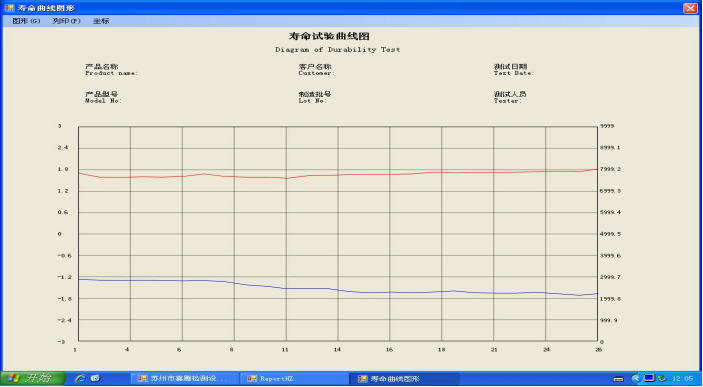Launch Internet Explorer from quick launch
The image size is (703, 387).
click(81, 379)
